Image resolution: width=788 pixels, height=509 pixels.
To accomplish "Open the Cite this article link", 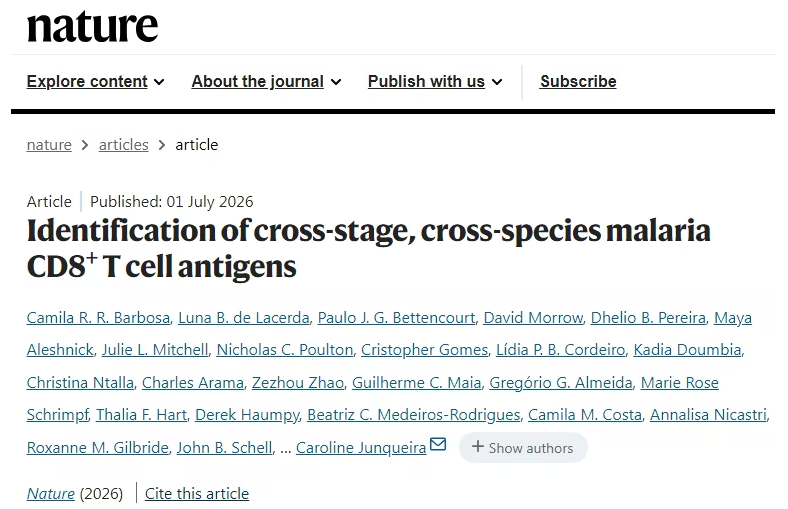I will click(x=197, y=493).
